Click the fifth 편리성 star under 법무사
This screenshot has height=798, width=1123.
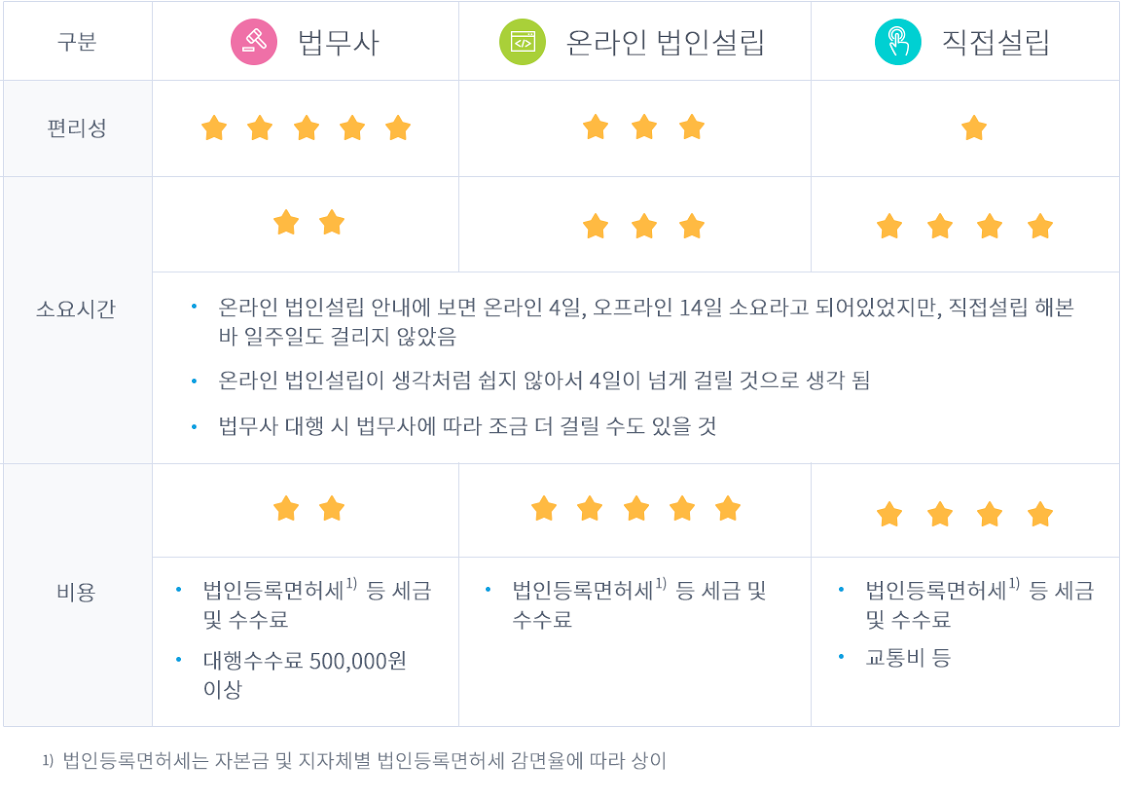(397, 128)
